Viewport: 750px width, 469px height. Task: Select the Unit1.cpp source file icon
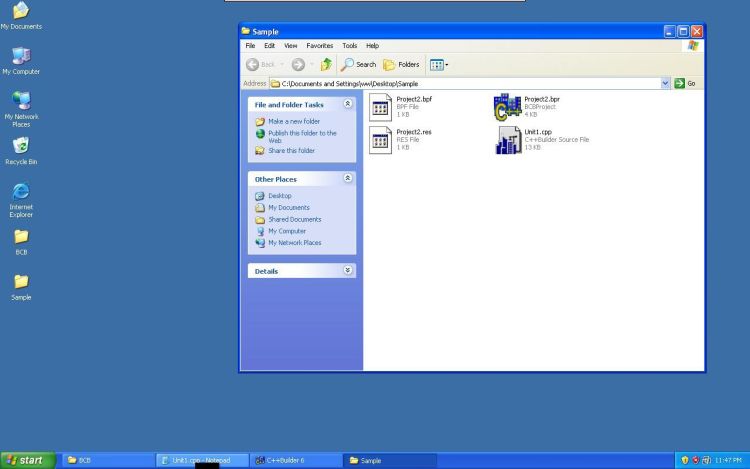[x=507, y=140]
